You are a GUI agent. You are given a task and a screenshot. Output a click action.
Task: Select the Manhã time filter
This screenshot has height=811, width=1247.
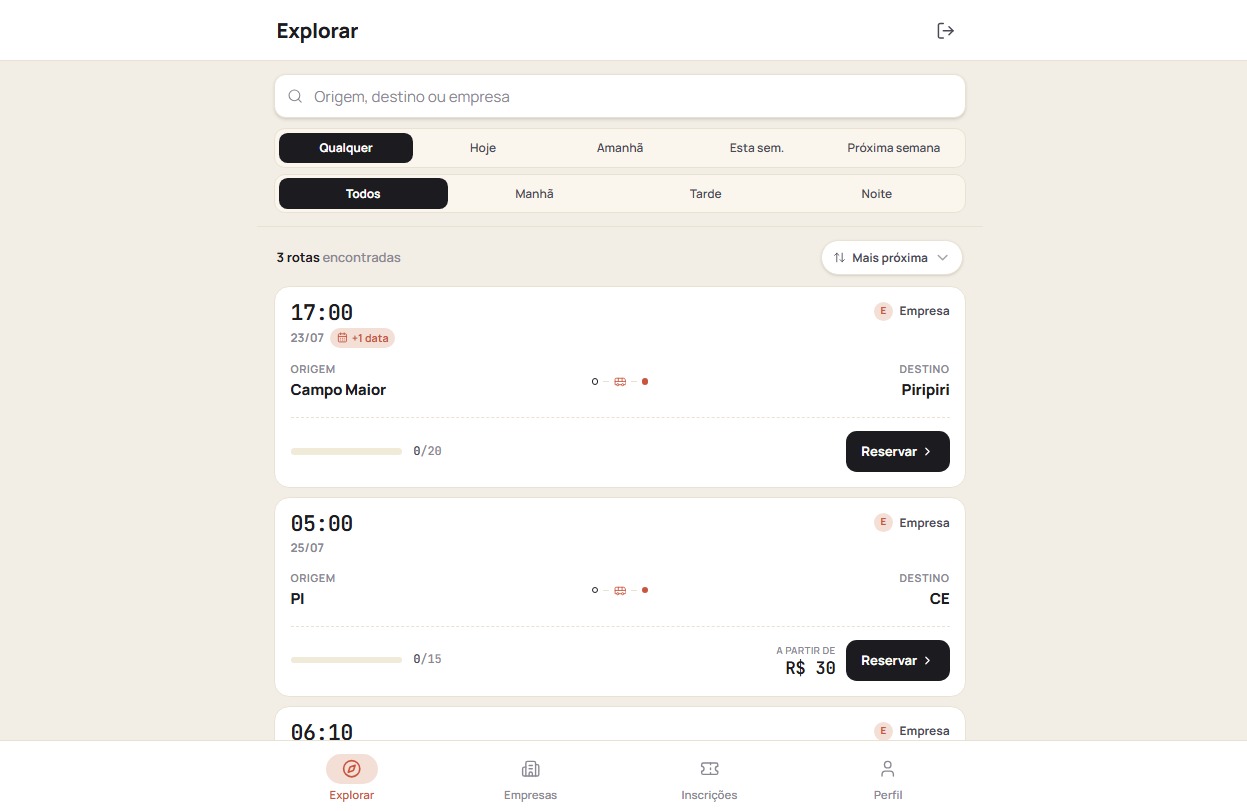(534, 194)
